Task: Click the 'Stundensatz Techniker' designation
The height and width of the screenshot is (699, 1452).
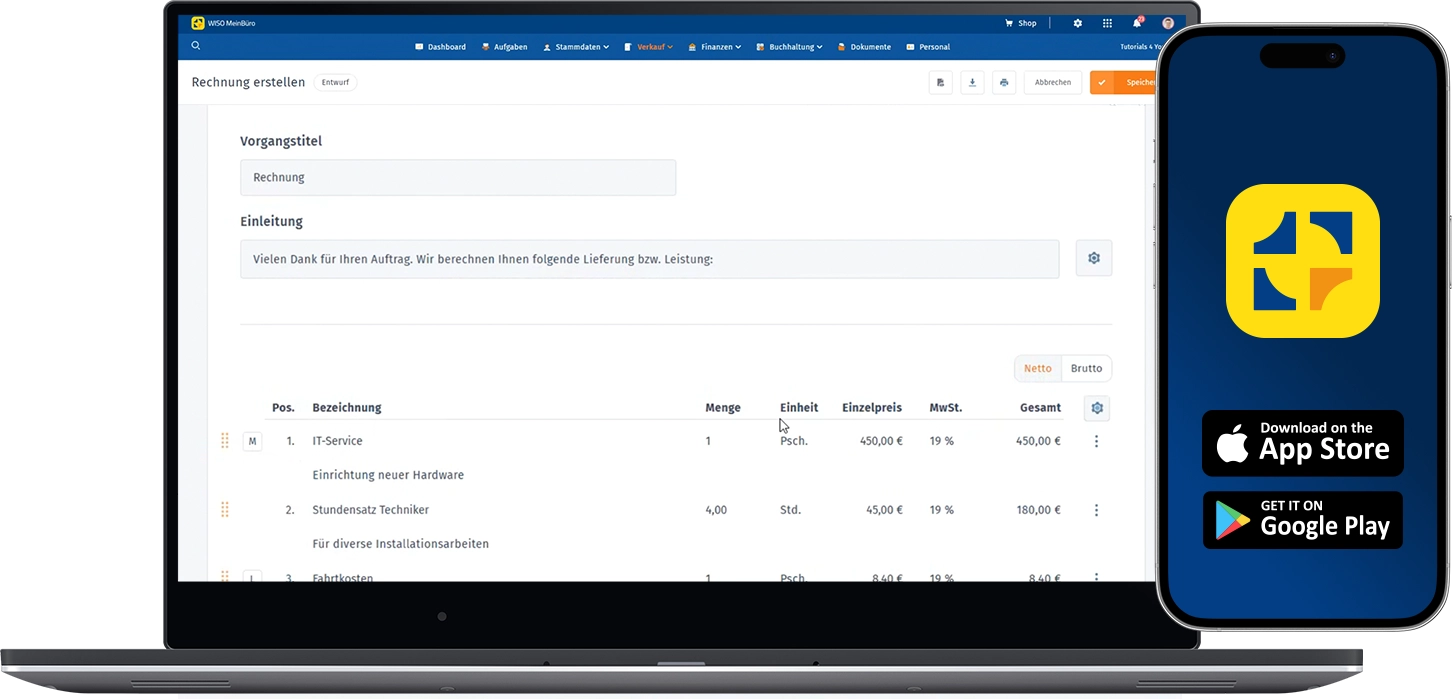Action: pyautogui.click(x=370, y=510)
